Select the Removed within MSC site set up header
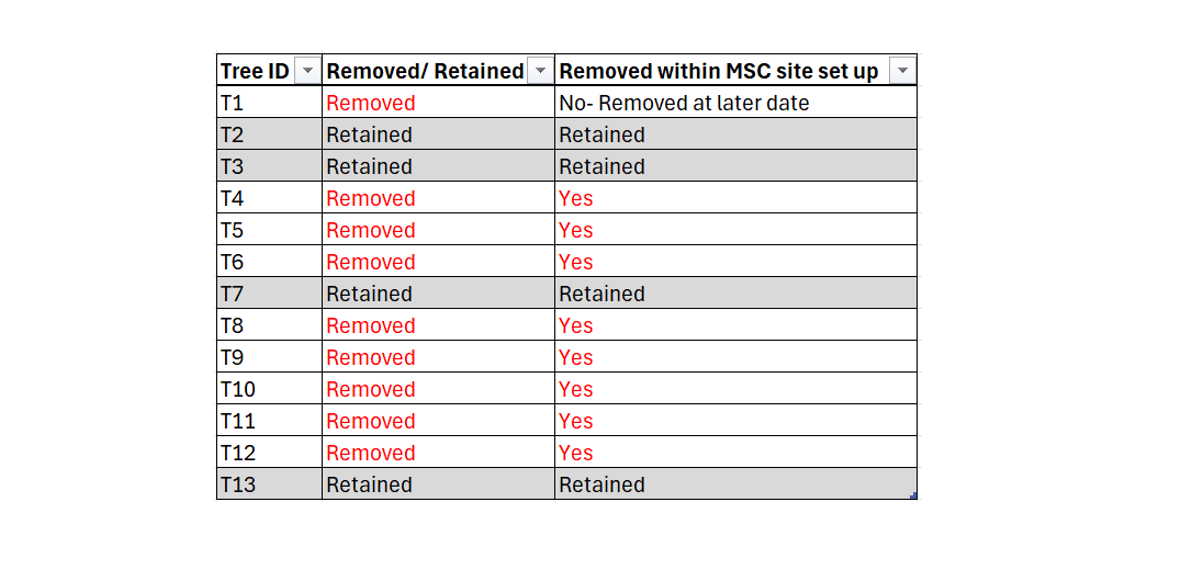The height and width of the screenshot is (577, 1185). coord(719,71)
